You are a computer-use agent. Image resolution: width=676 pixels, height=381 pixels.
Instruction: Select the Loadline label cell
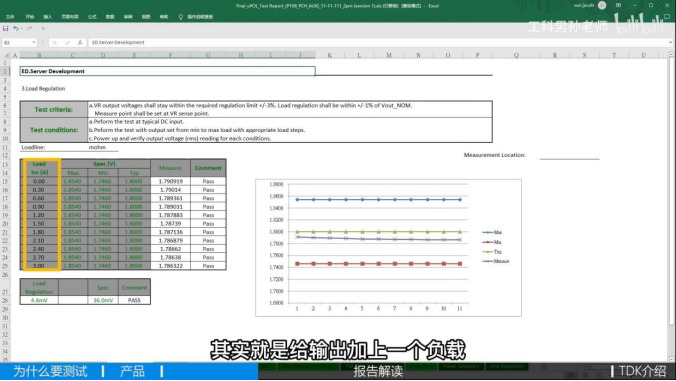tap(33, 147)
